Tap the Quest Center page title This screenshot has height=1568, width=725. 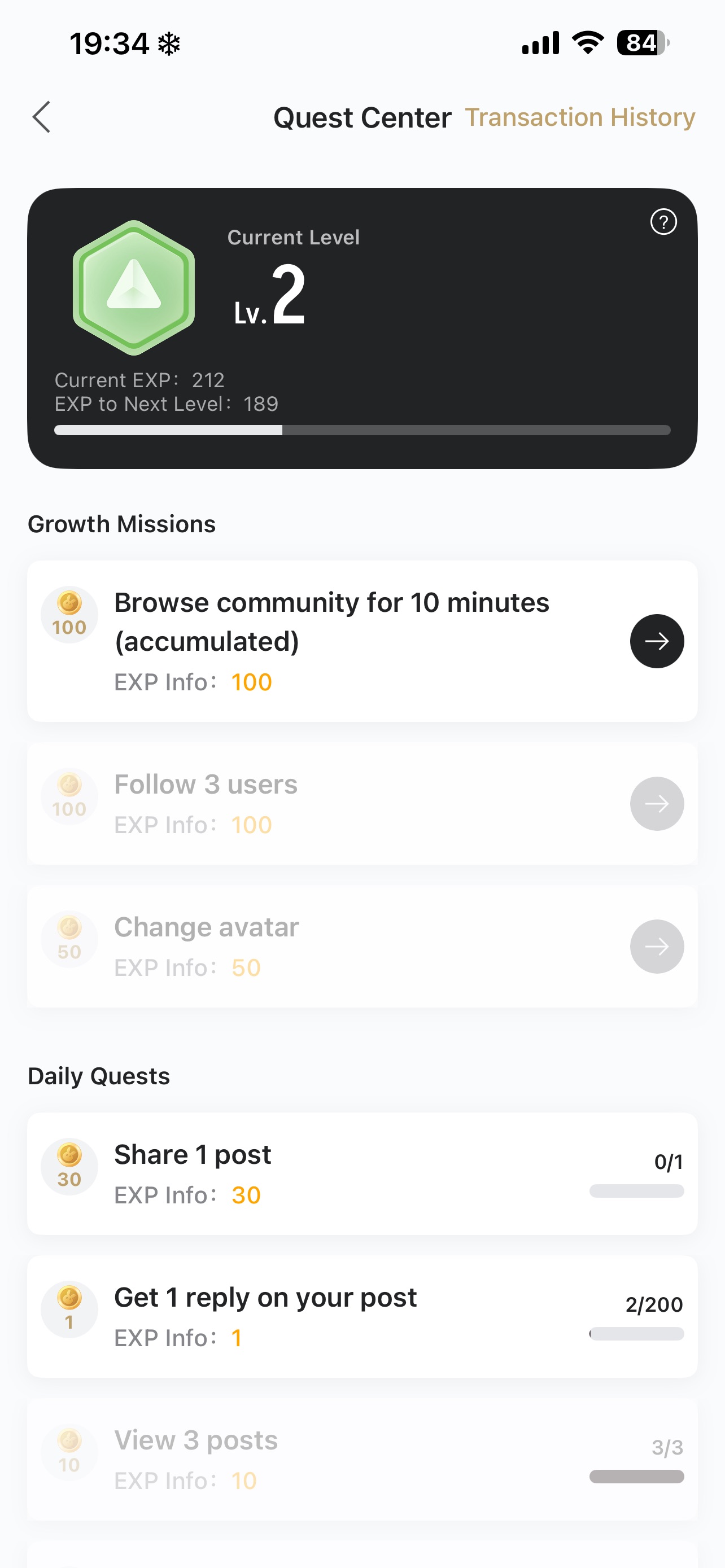tap(362, 117)
